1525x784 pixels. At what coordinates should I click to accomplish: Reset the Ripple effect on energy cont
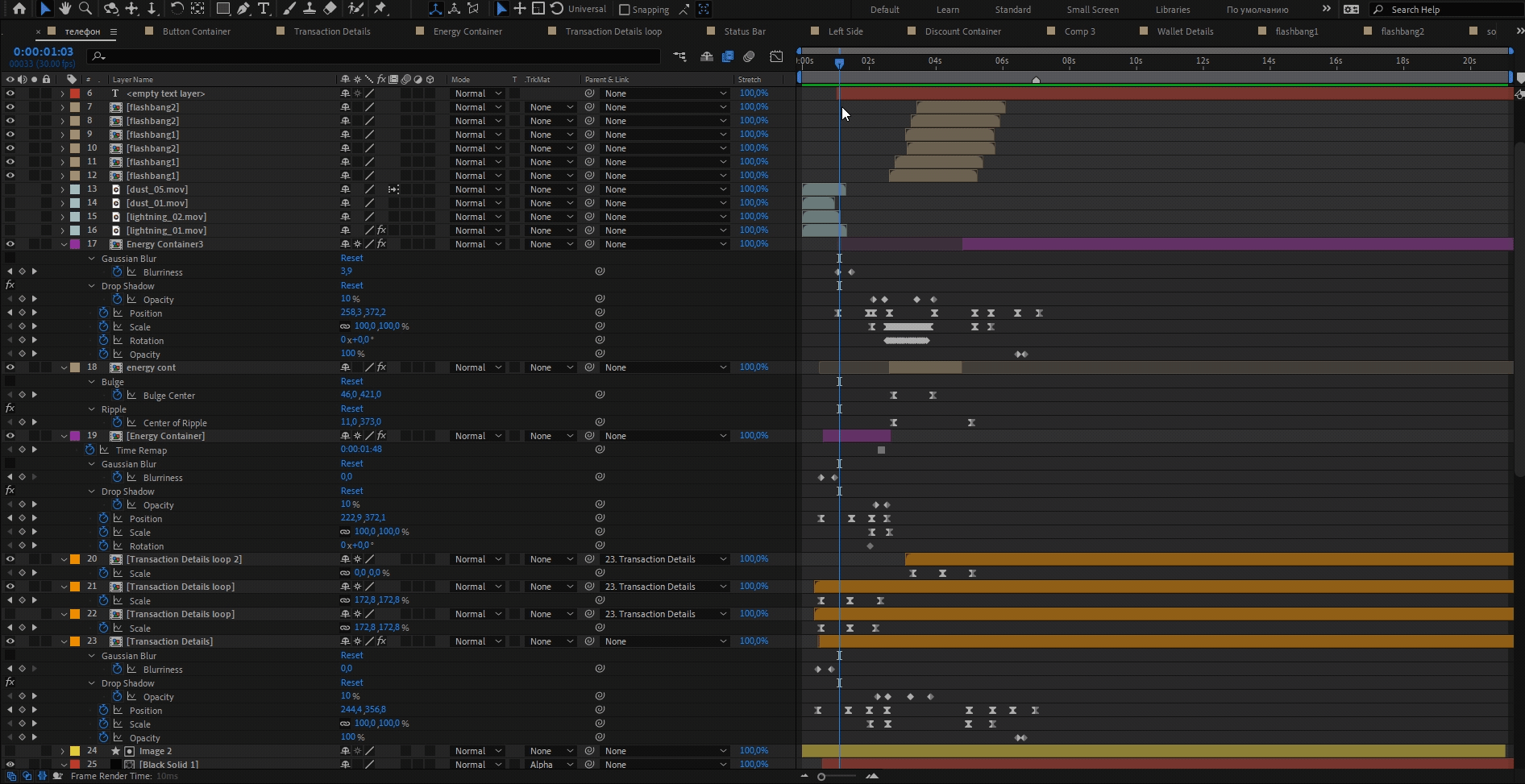351,409
